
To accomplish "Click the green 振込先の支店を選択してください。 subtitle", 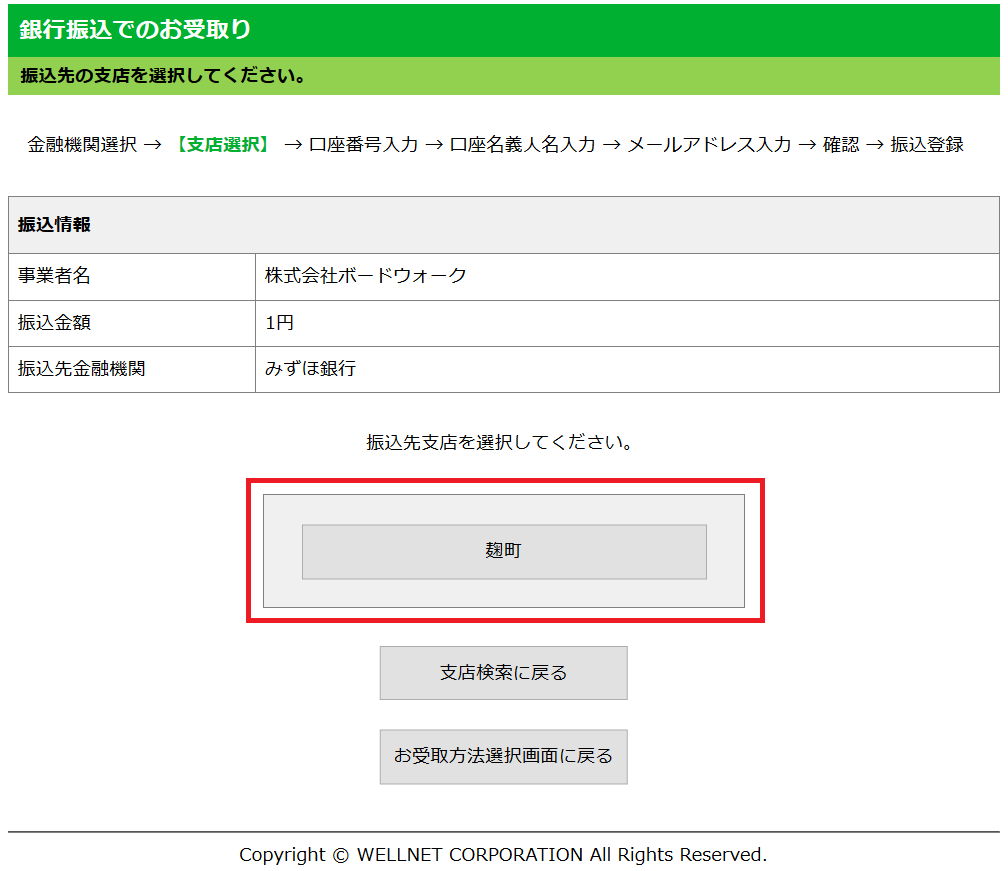I will [163, 76].
